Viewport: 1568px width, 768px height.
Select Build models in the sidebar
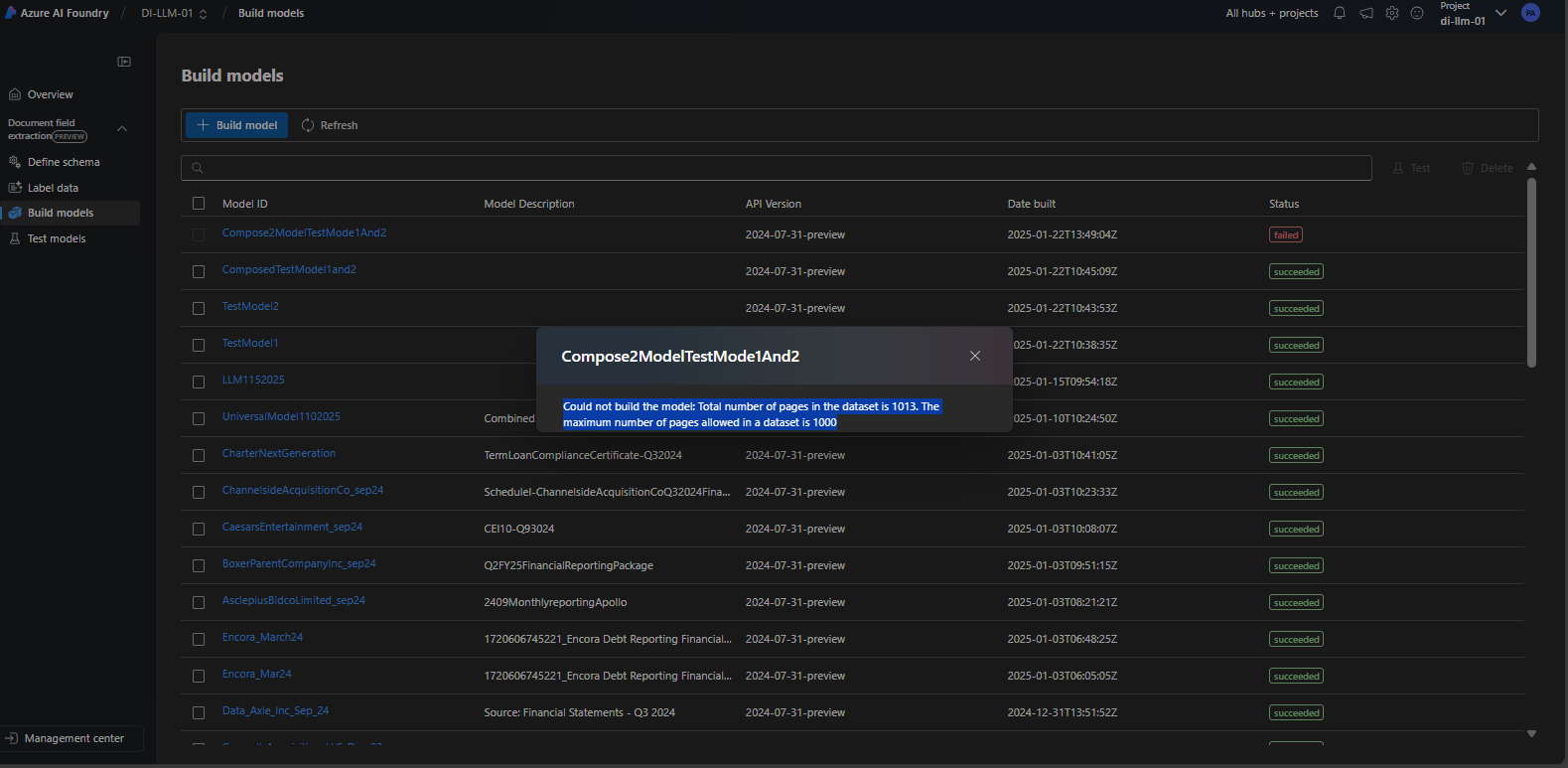click(70, 213)
